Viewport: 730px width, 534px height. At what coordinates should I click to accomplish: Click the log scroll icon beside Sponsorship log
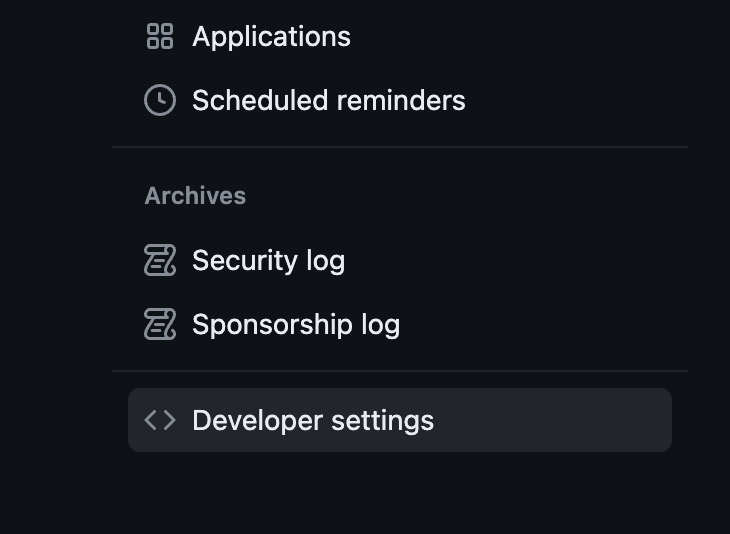coord(160,325)
